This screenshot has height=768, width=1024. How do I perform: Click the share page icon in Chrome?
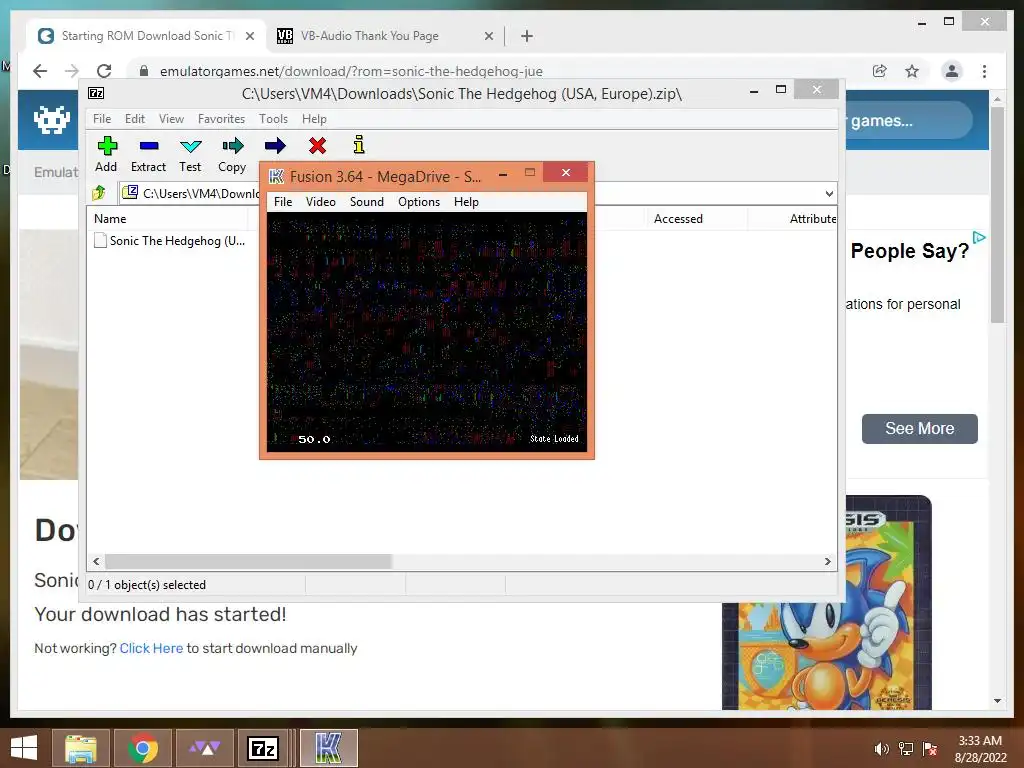(880, 71)
